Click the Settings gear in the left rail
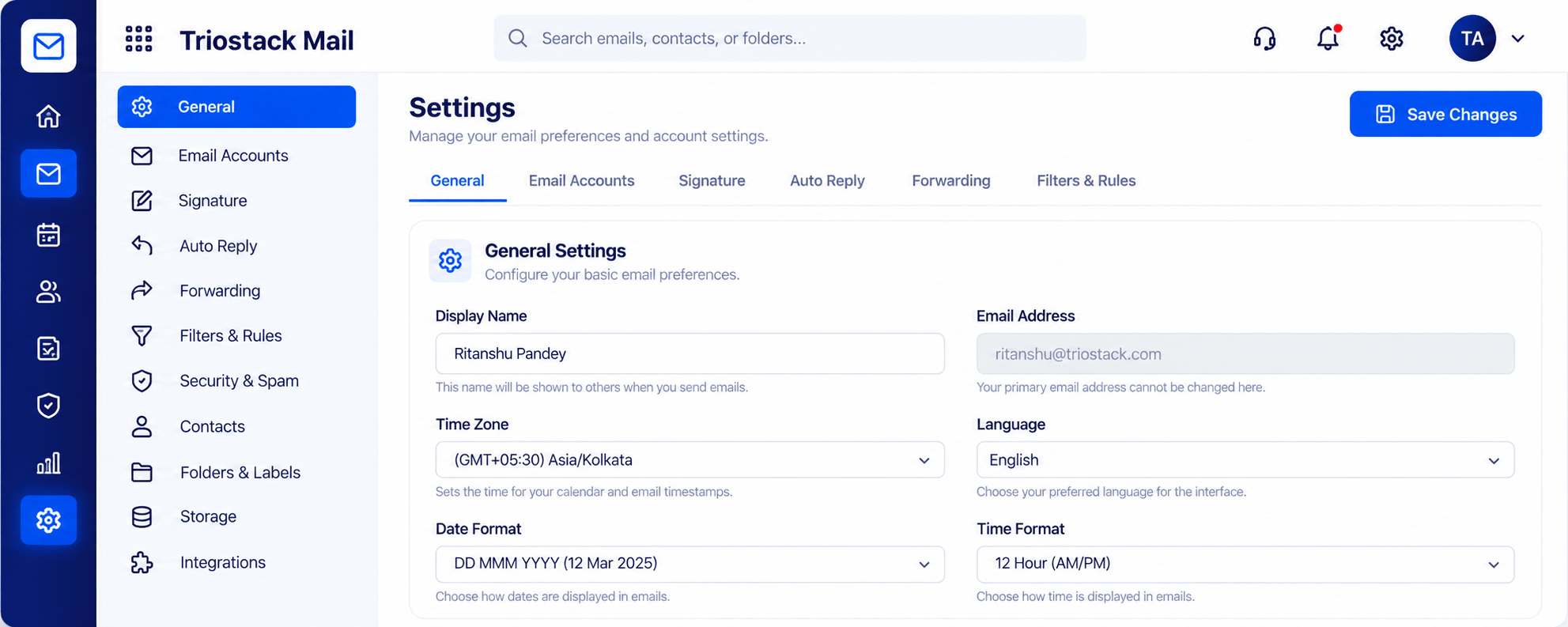Viewport: 1568px width, 627px height. [48, 520]
